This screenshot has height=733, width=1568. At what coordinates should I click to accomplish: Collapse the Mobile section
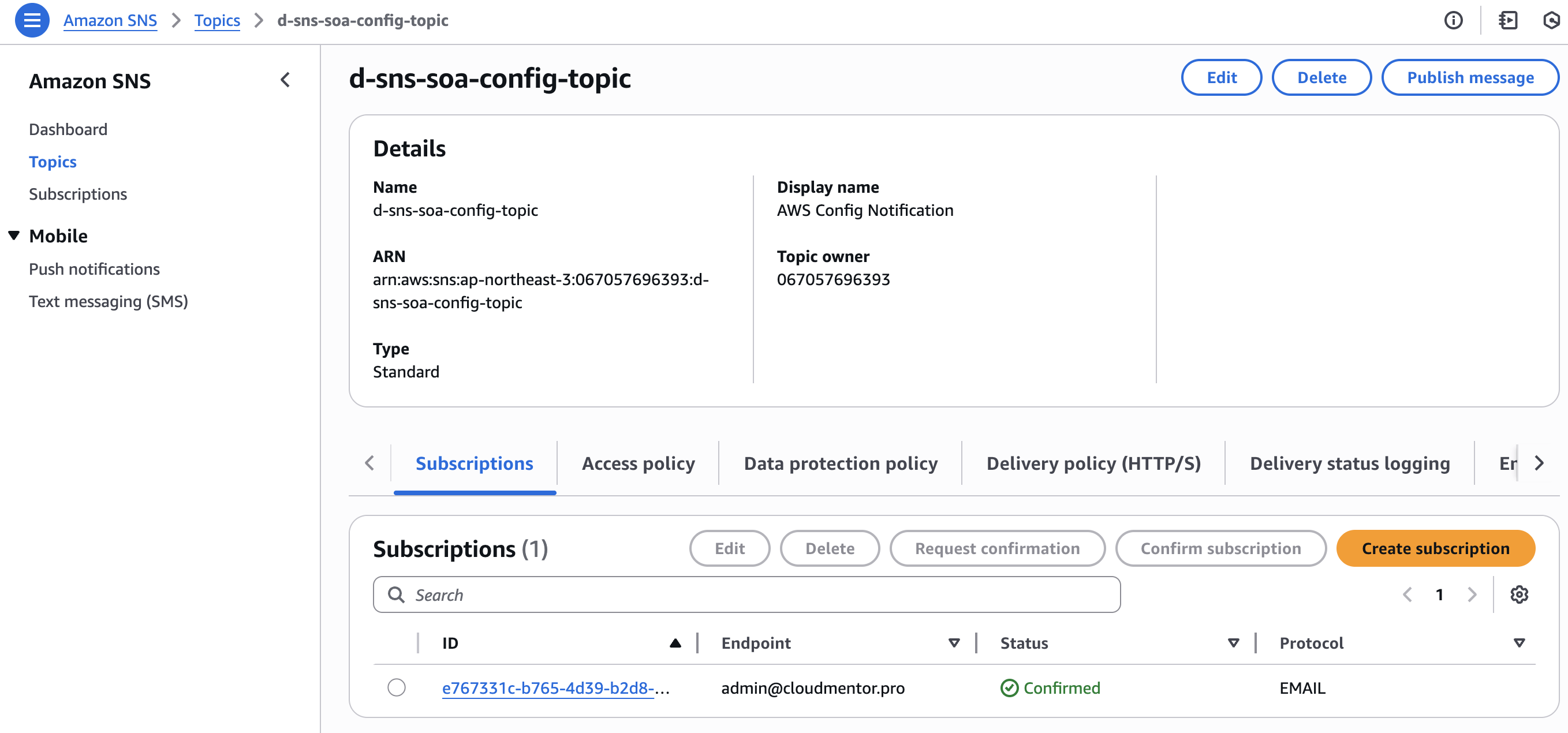pyautogui.click(x=14, y=235)
